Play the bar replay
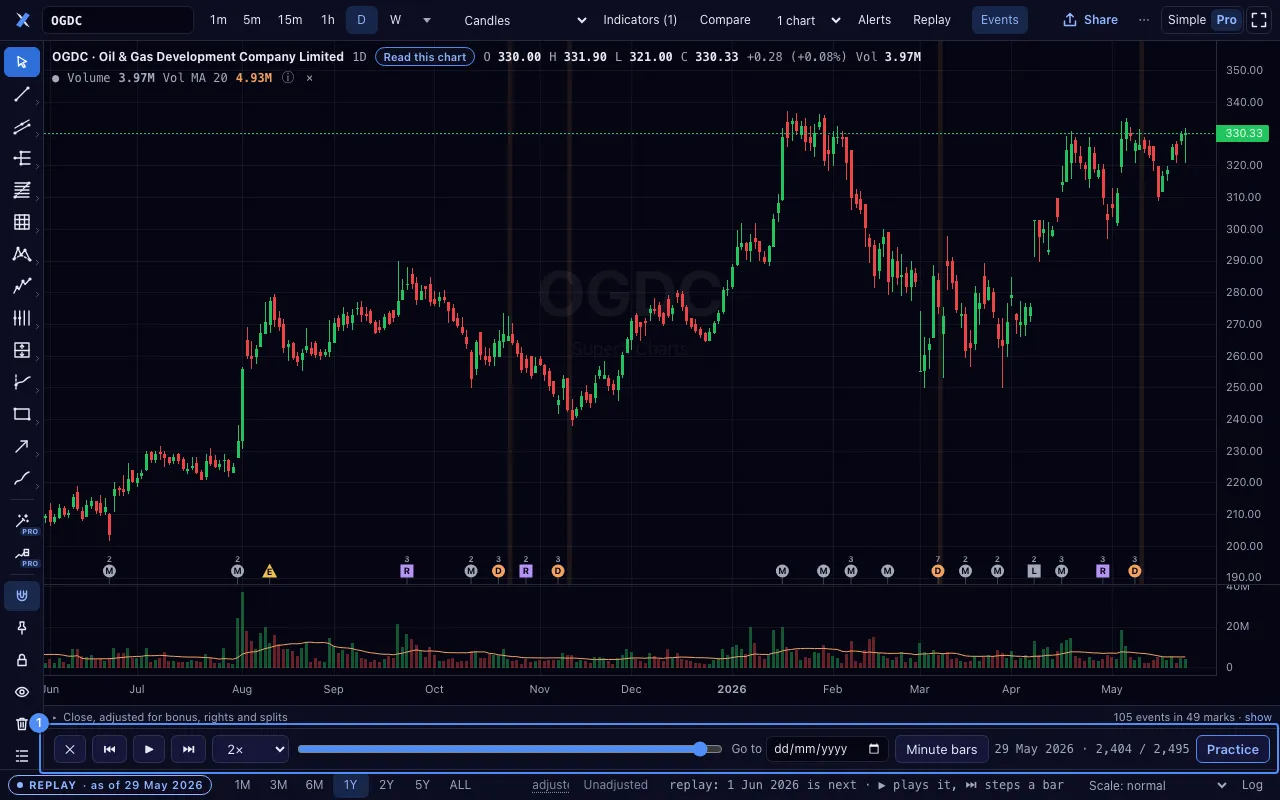The image size is (1280, 800). tap(149, 749)
